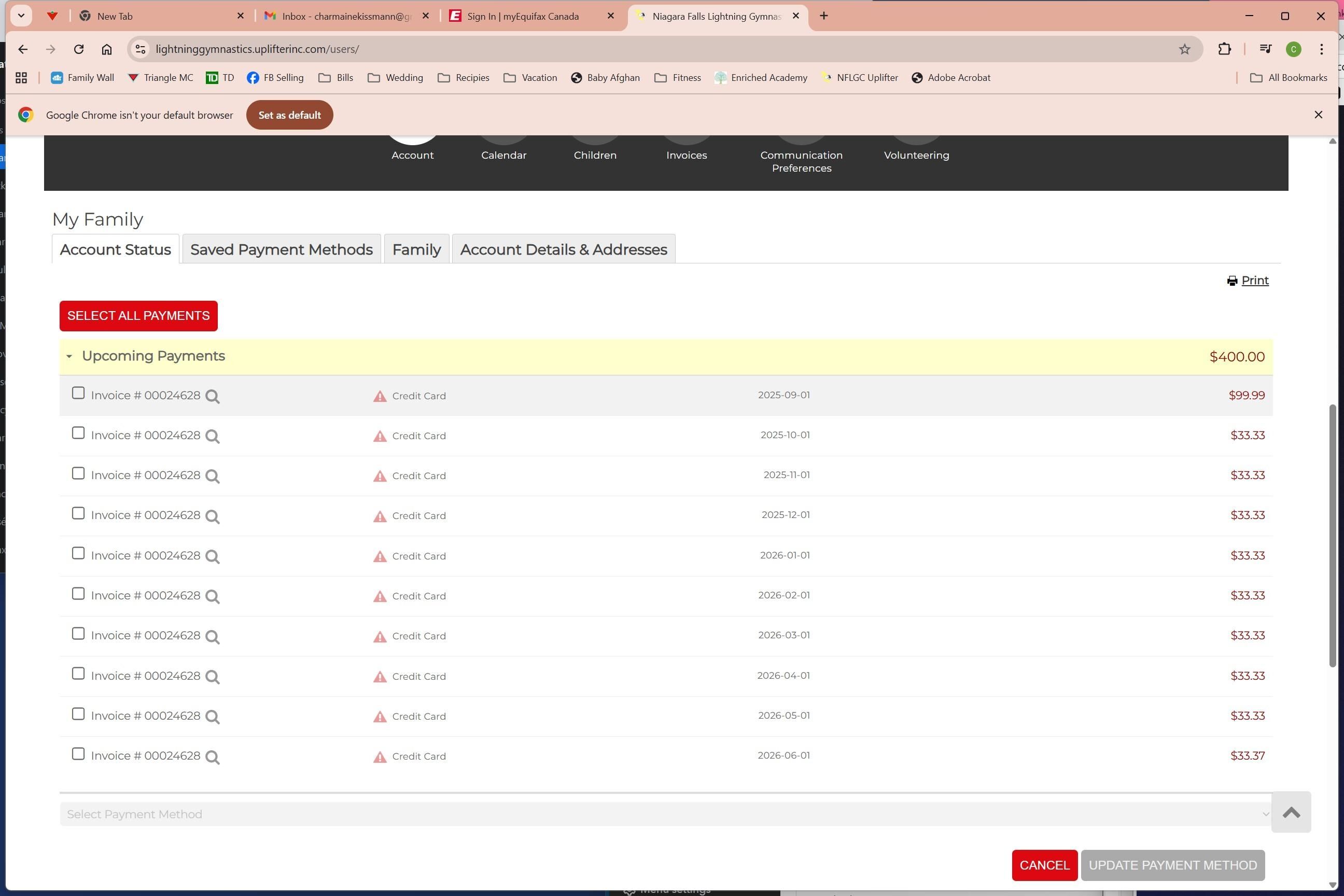The width and height of the screenshot is (1344, 896).
Task: Click the printer icon beside Print
Action: 1232,281
